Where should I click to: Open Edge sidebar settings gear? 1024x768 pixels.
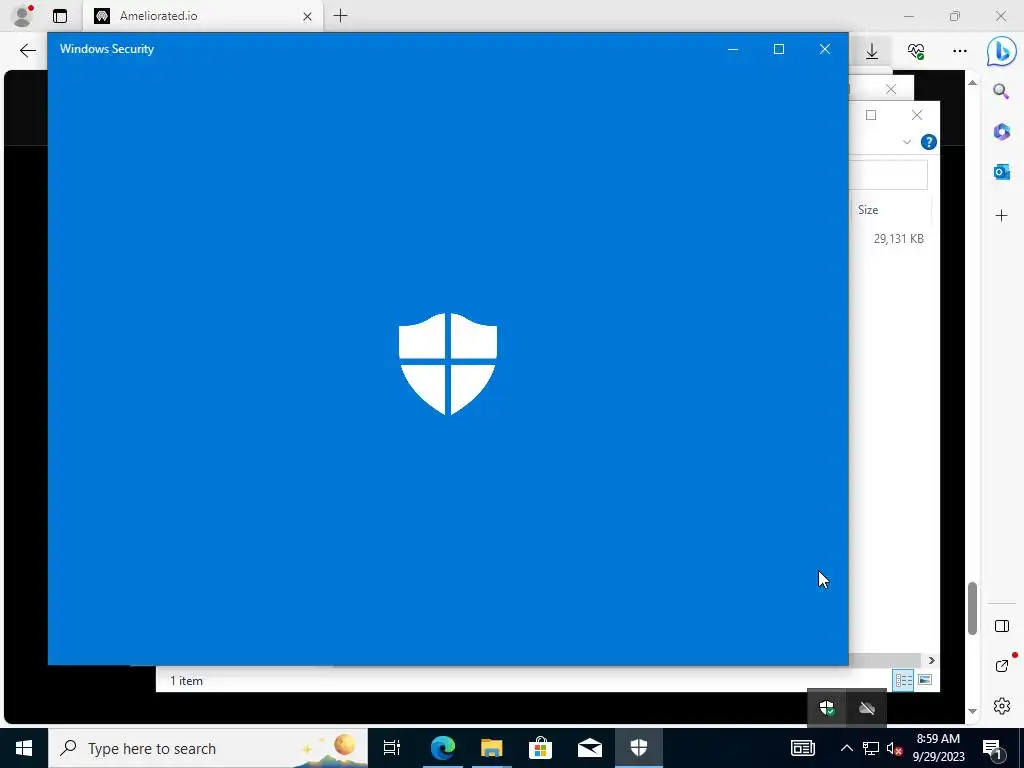point(1002,706)
